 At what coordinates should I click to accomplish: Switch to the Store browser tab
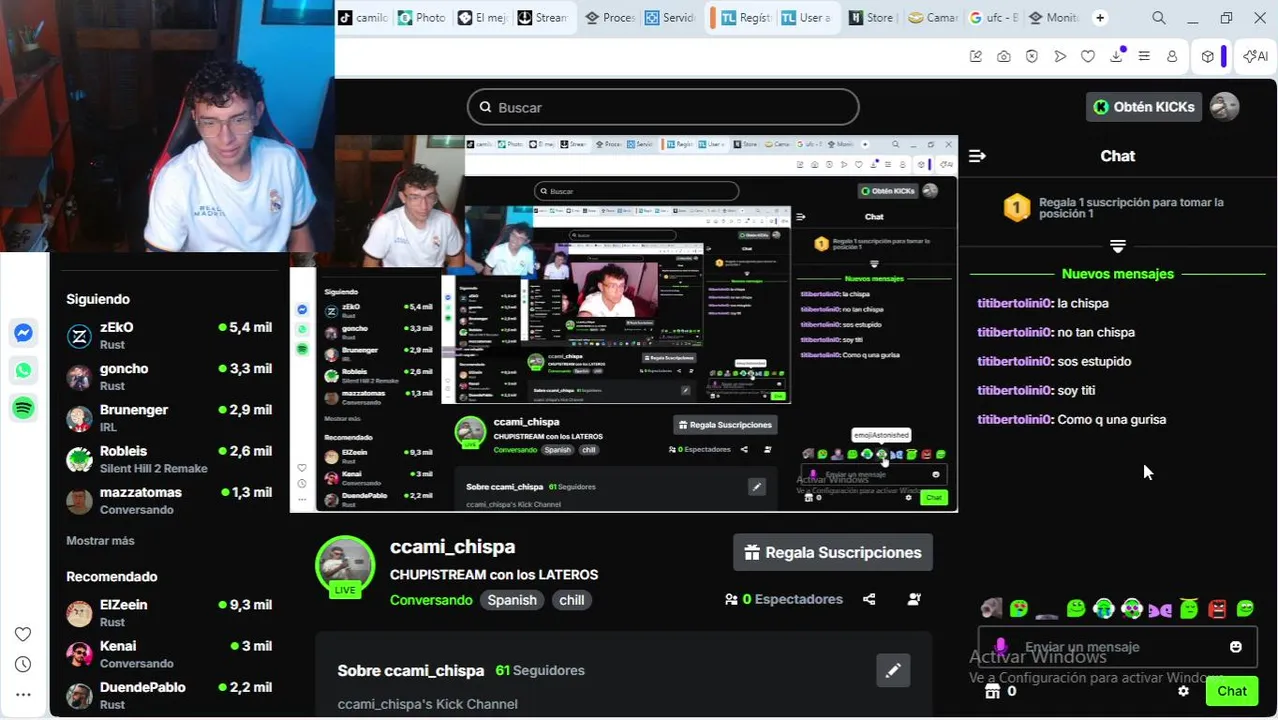[x=871, y=18]
